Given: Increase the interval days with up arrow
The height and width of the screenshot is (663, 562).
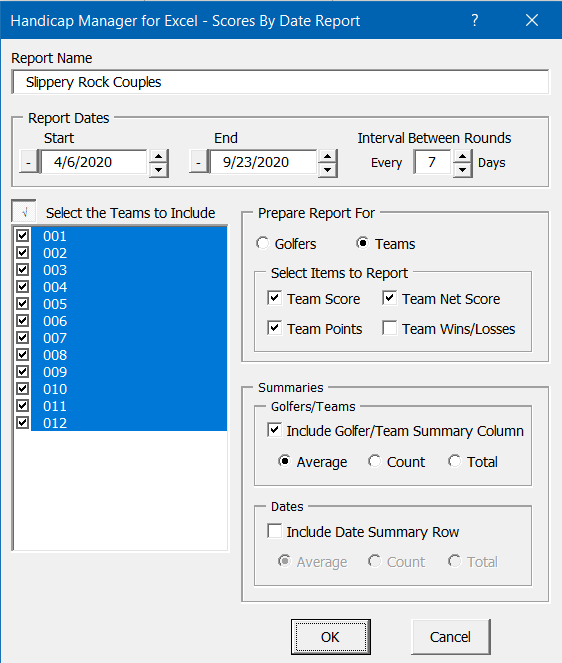Looking at the screenshot, I should [x=463, y=156].
